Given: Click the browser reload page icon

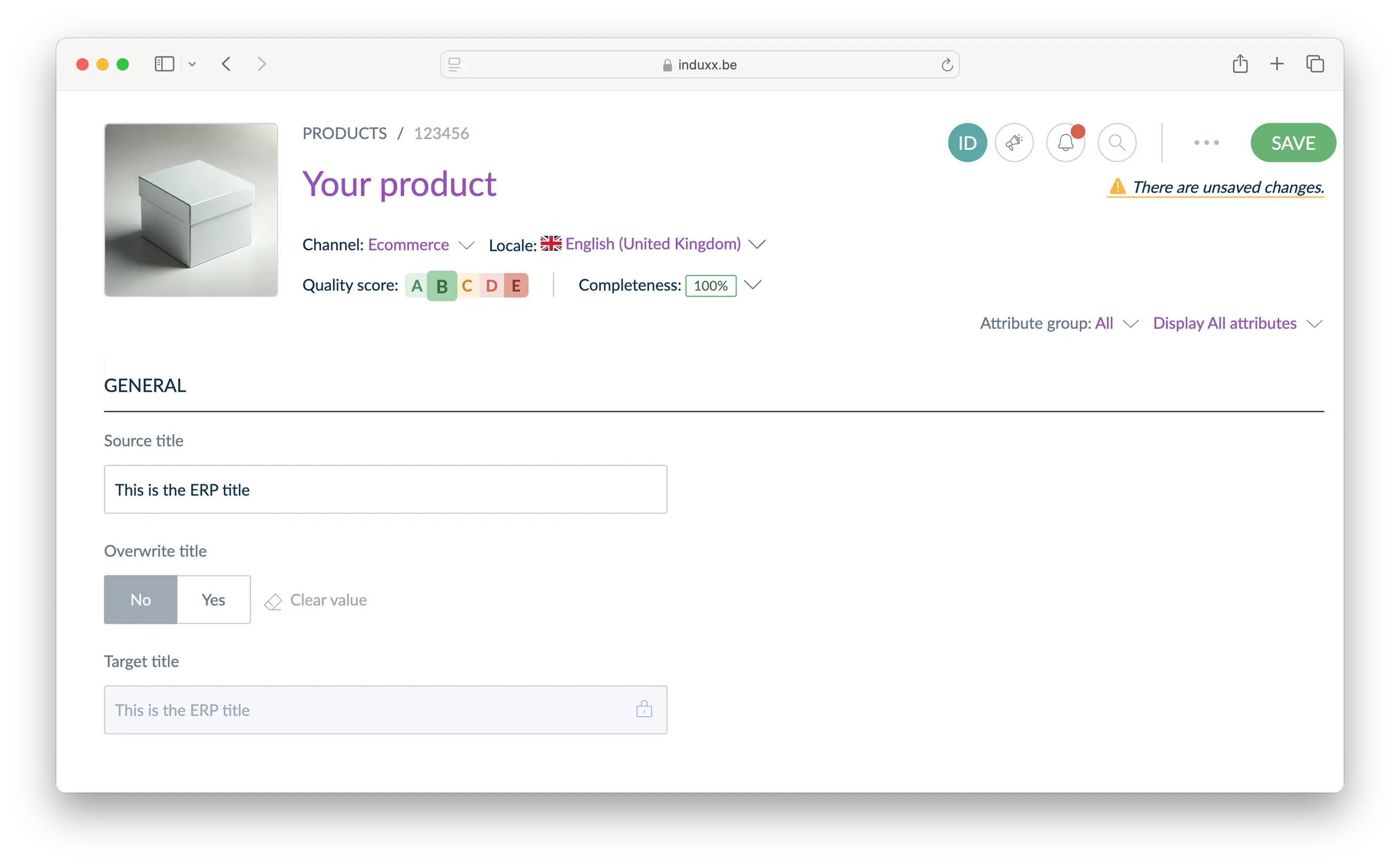Looking at the screenshot, I should 946,65.
